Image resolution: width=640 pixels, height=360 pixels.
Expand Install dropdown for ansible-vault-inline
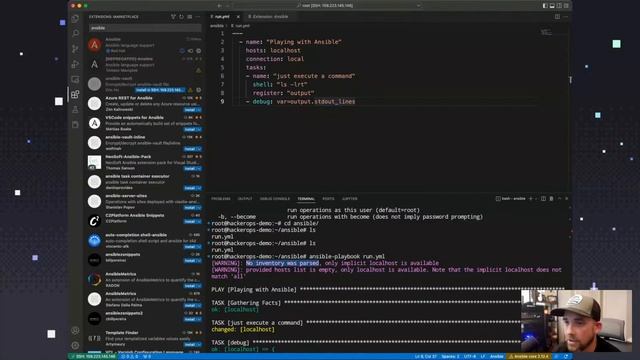click(199, 149)
